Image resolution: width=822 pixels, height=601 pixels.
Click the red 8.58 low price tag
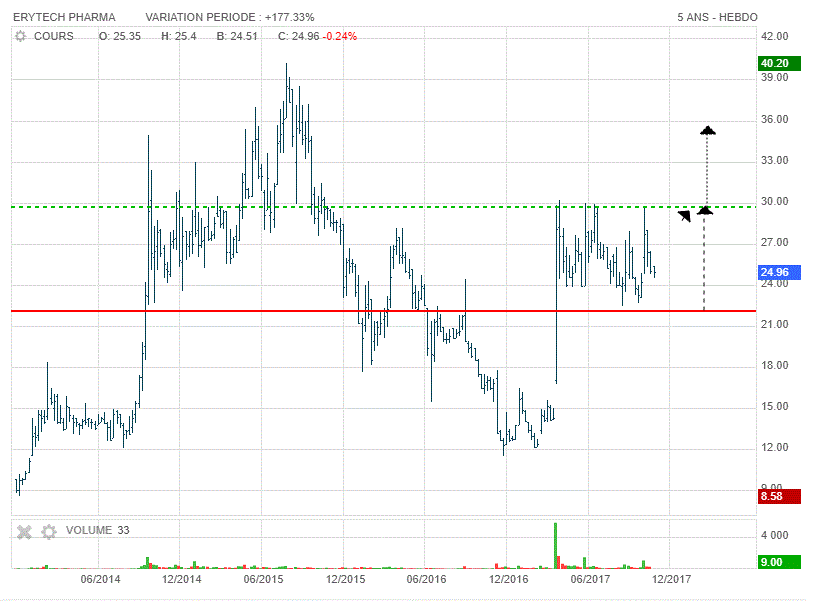coord(779,496)
